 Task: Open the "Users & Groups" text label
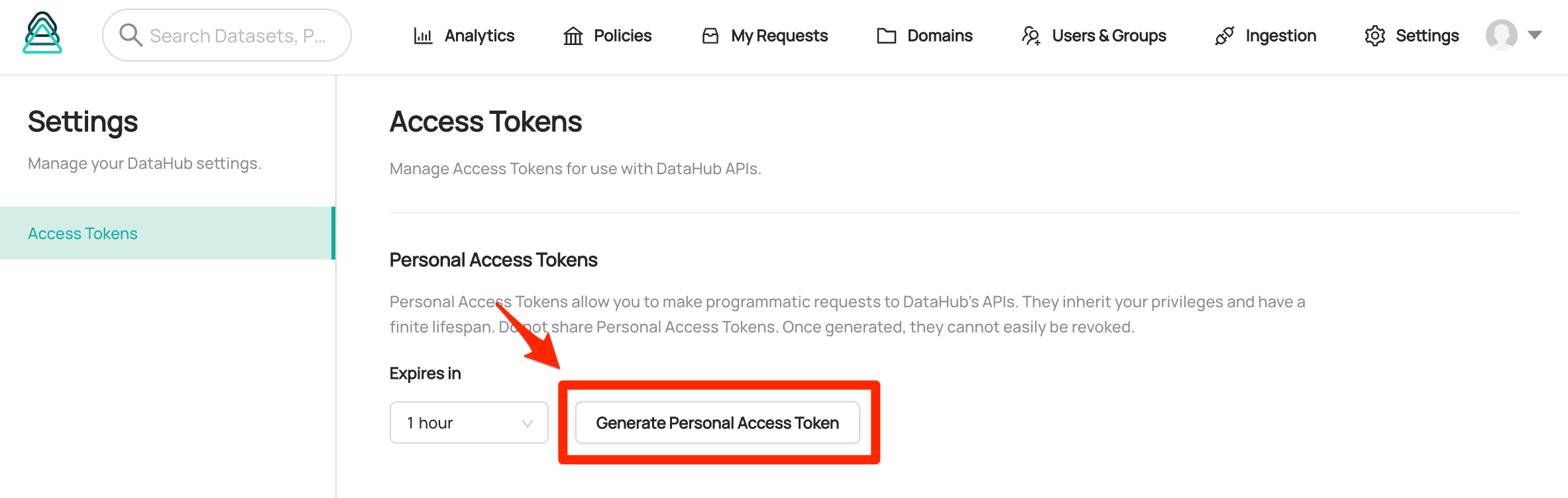point(1109,36)
